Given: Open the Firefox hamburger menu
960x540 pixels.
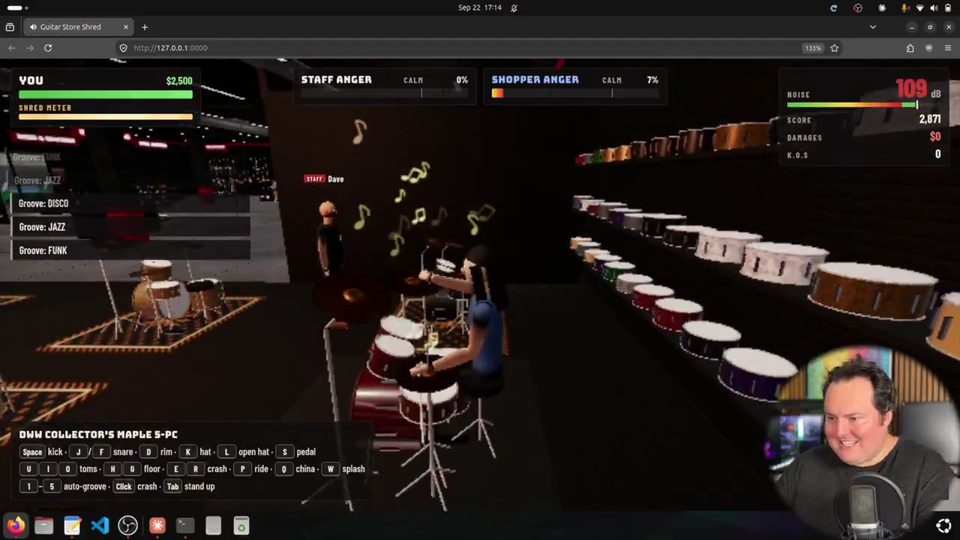Looking at the screenshot, I should coord(948,48).
